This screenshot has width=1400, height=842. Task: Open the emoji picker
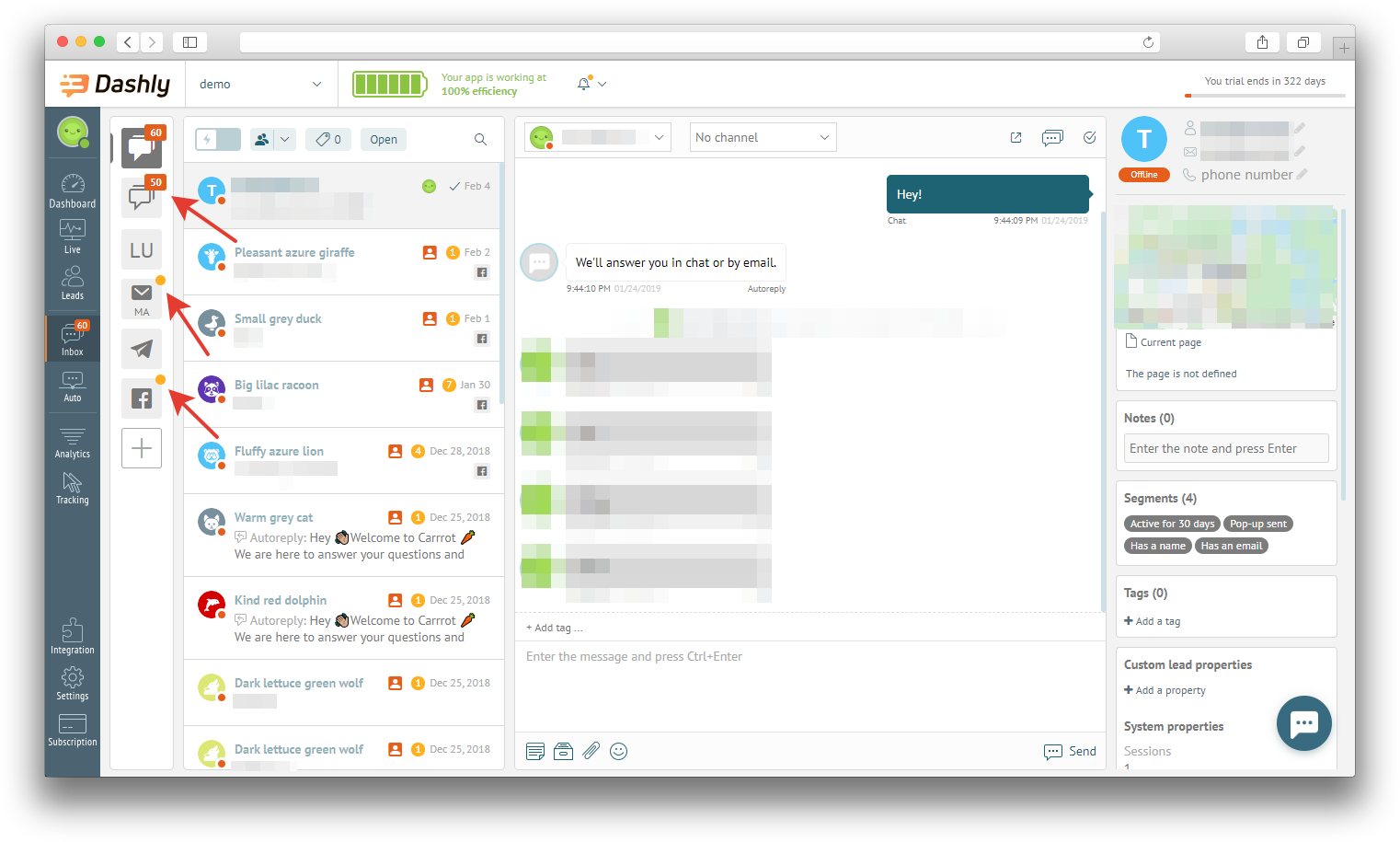(x=619, y=751)
